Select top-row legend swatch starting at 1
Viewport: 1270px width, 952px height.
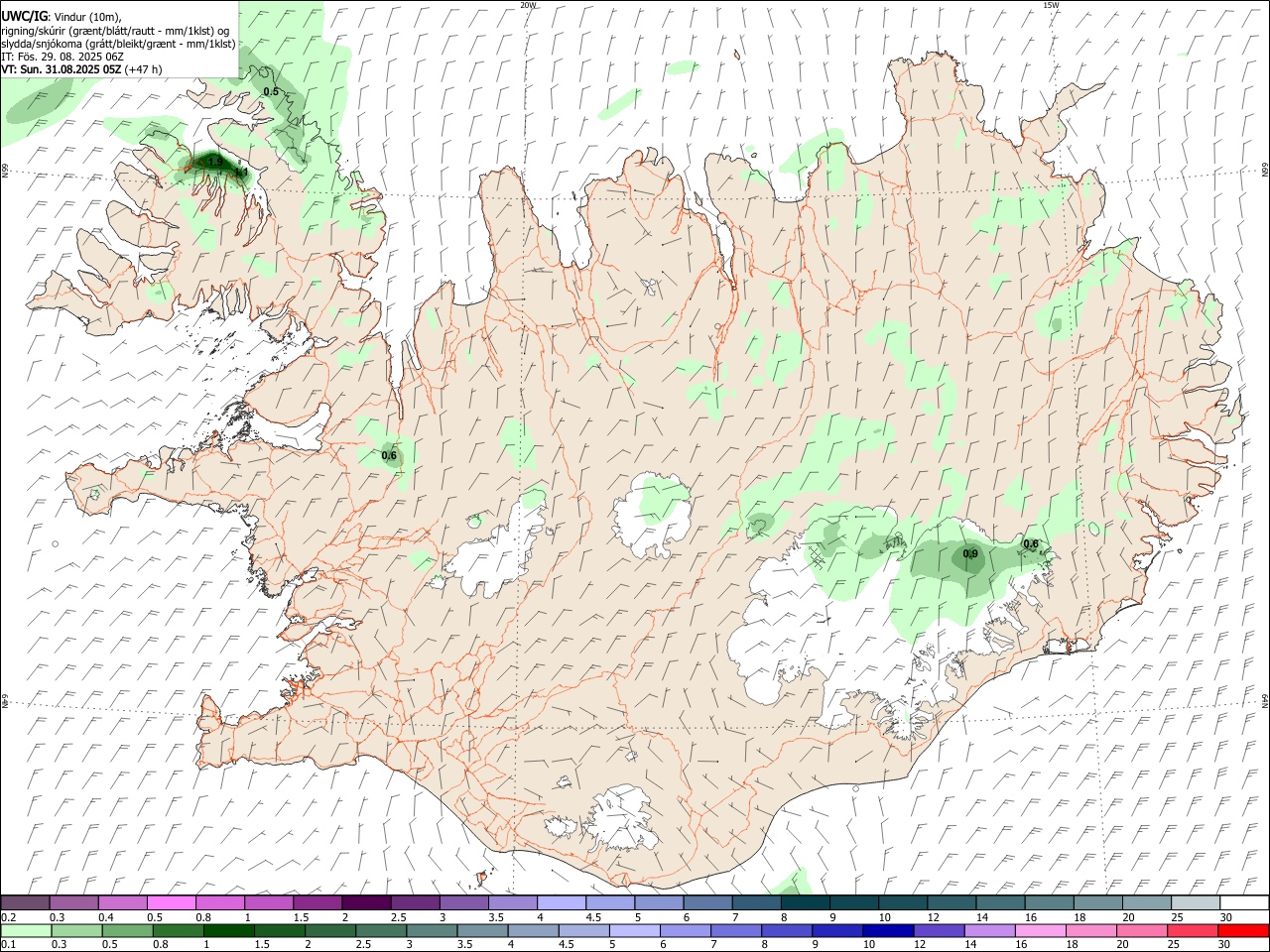[268, 902]
